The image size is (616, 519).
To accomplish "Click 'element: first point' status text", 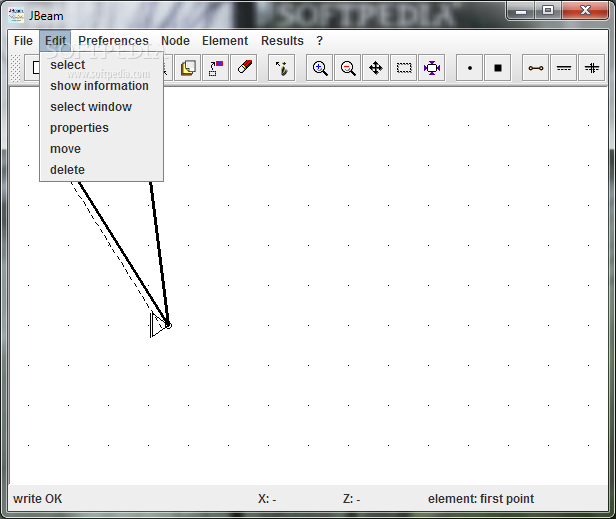I will pos(481,499).
